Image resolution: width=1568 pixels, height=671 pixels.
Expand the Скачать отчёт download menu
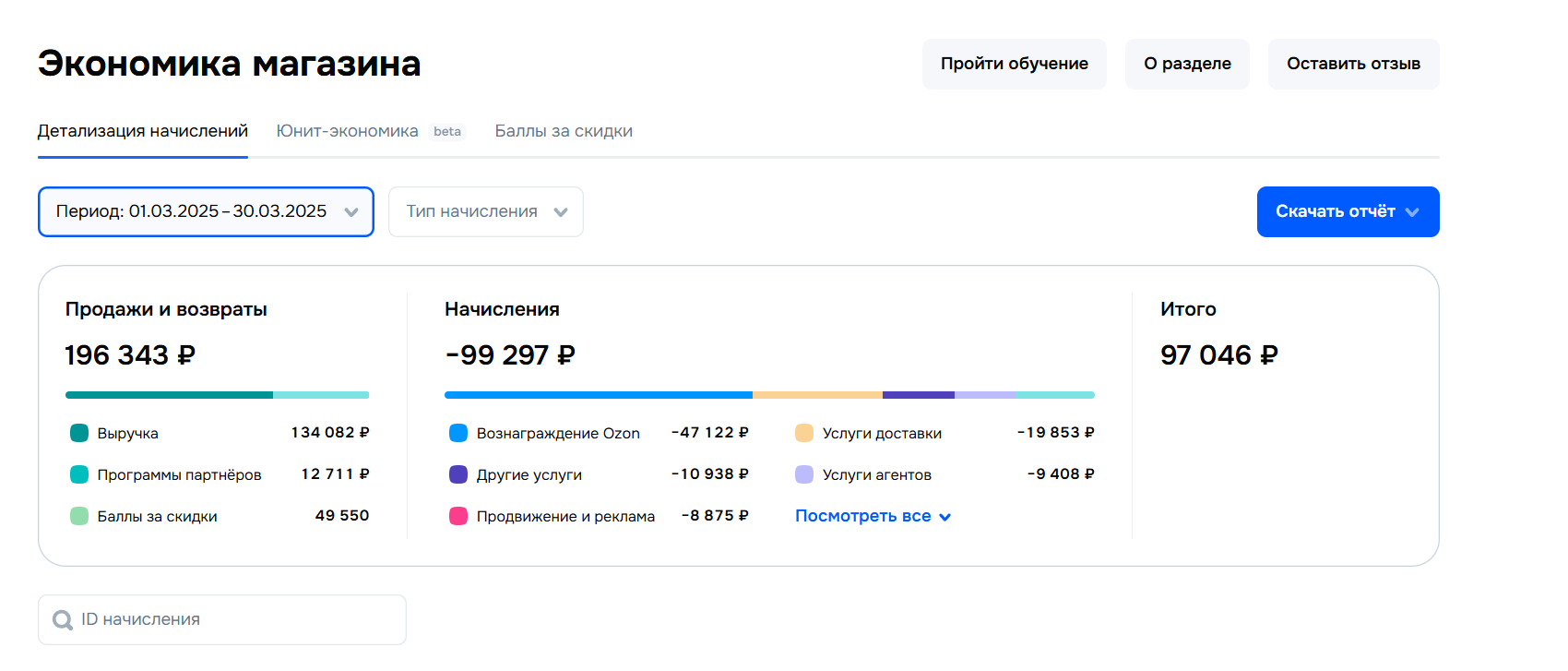[1348, 211]
